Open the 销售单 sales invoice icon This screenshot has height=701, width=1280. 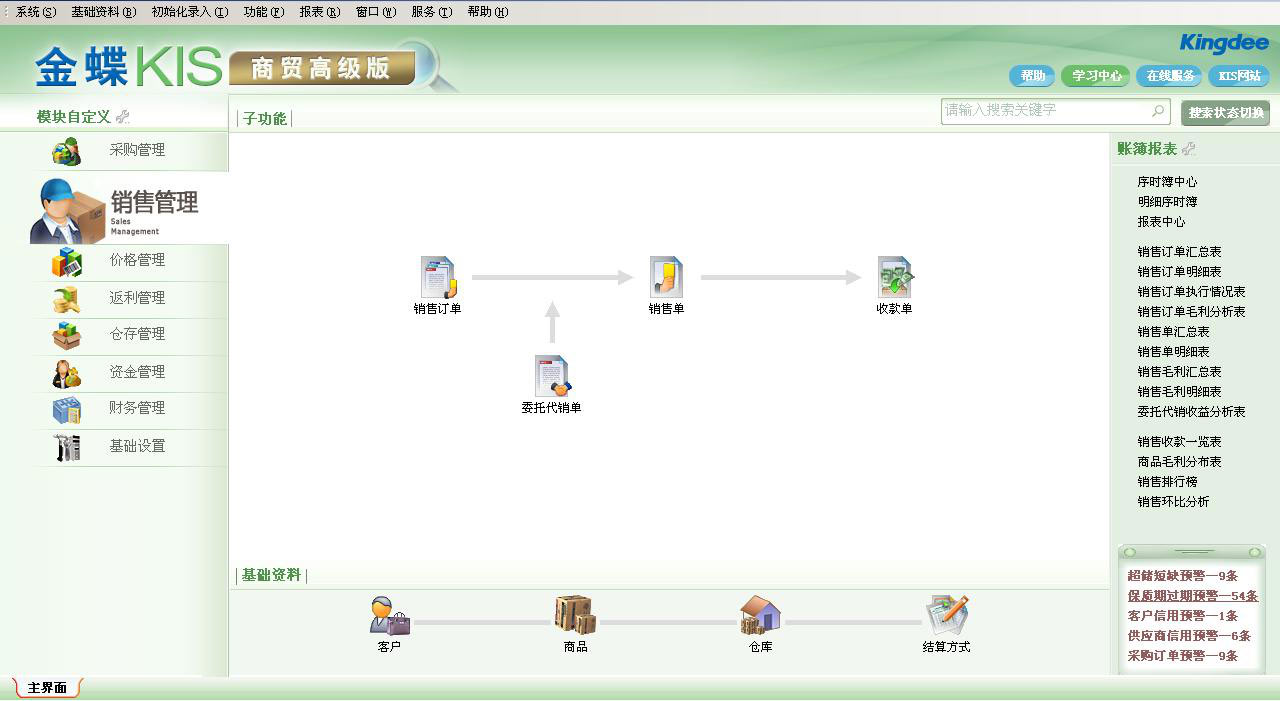(666, 277)
